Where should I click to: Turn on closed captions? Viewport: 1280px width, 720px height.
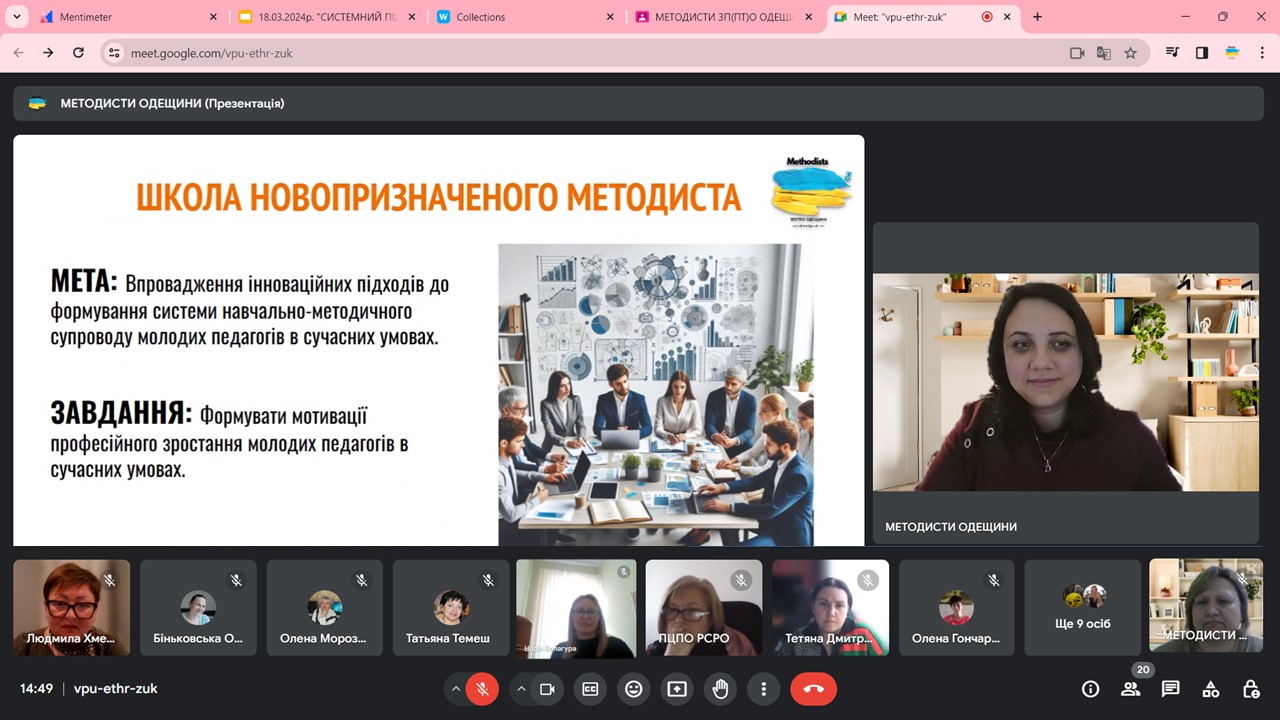pos(590,689)
